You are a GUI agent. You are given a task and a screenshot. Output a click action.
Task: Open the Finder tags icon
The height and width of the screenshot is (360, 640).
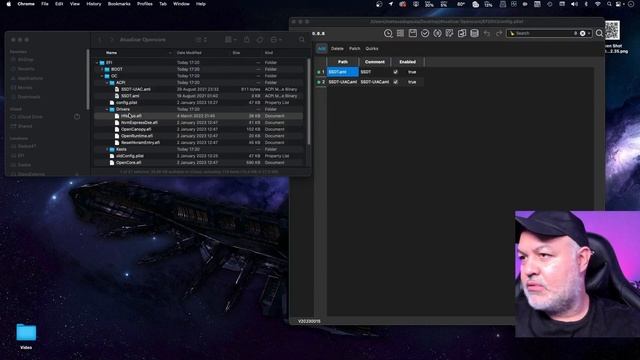pyautogui.click(x=260, y=40)
